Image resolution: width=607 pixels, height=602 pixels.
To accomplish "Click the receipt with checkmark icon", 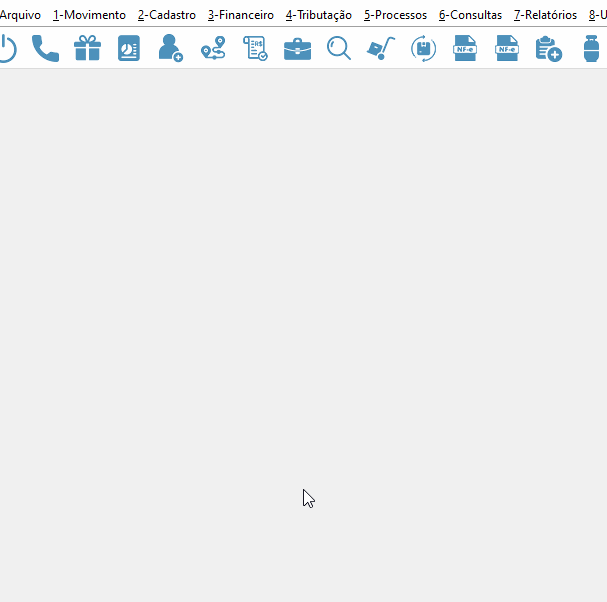I will [x=255, y=48].
